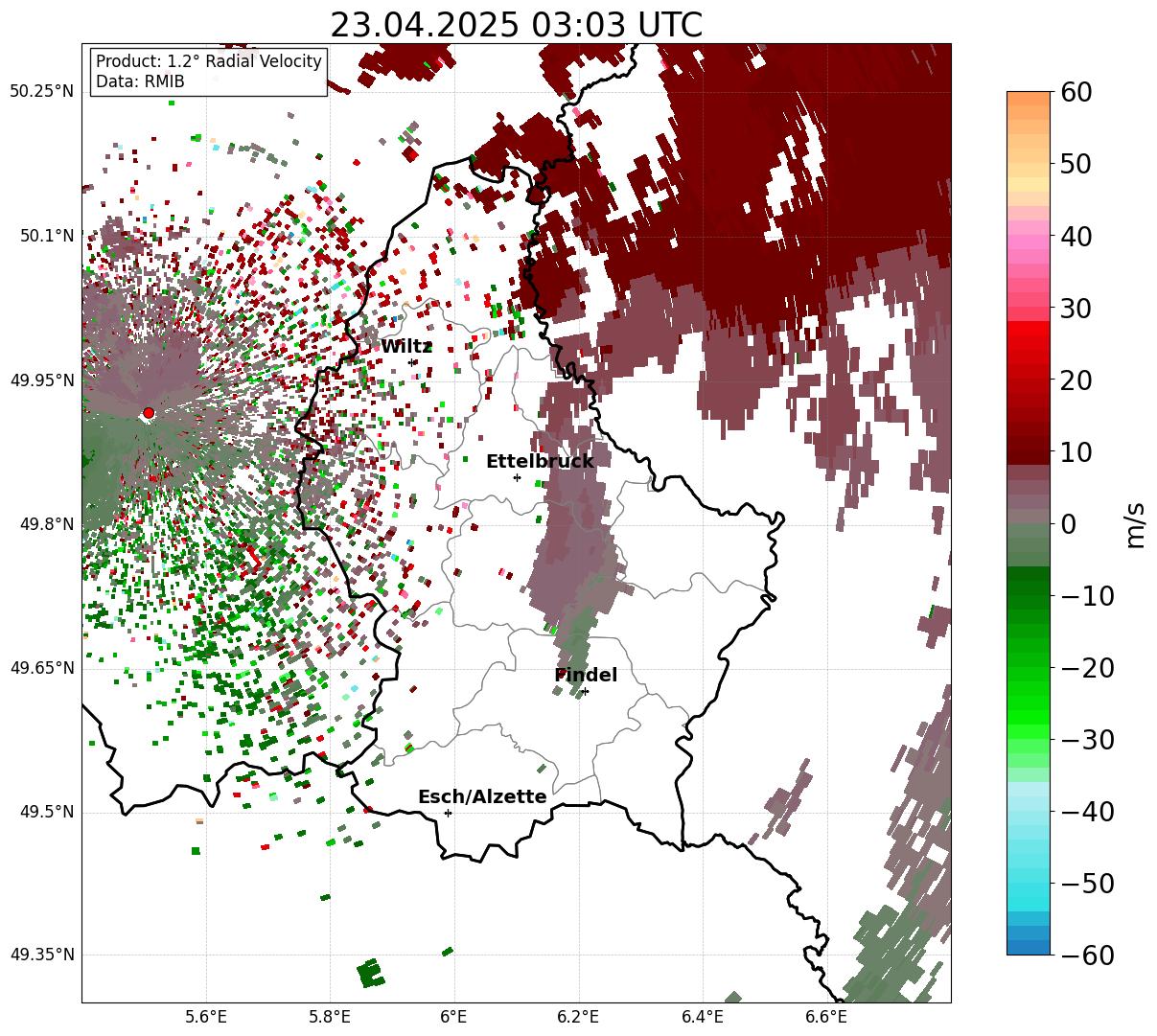The image size is (1157, 1036).
Task: Click the 0 tick label on colorbar
Action: pos(1068,524)
